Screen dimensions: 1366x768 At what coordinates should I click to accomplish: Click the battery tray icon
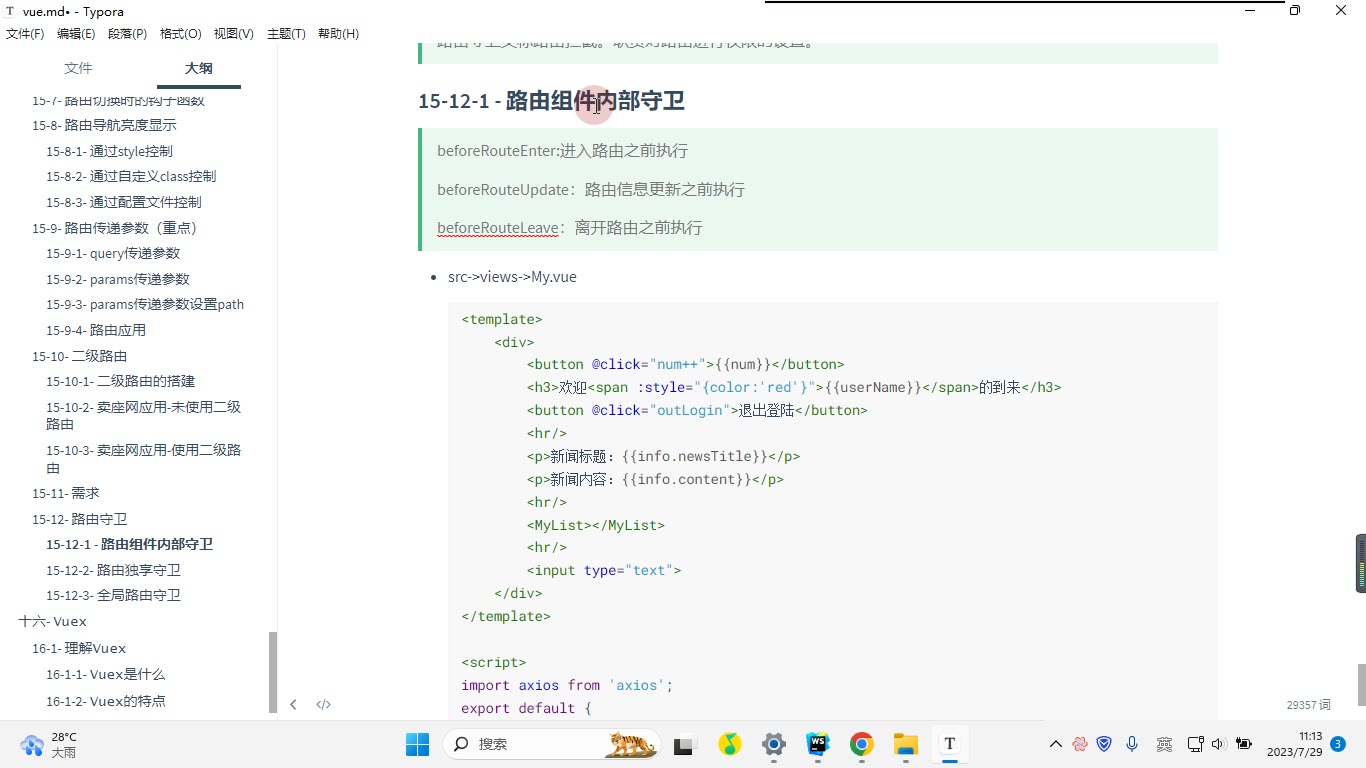pos(1244,744)
